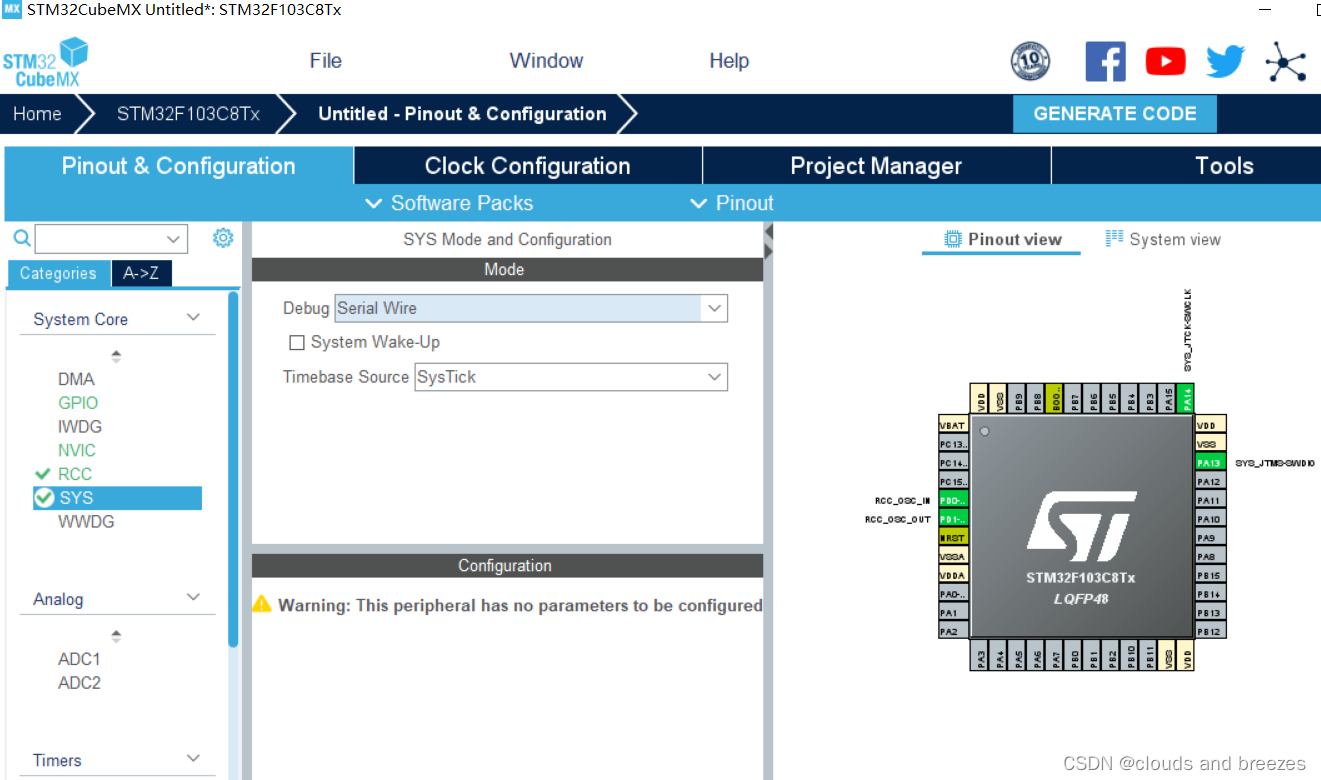Select WWDG in System Core list
Image resolution: width=1321 pixels, height=780 pixels.
pyautogui.click(x=86, y=521)
